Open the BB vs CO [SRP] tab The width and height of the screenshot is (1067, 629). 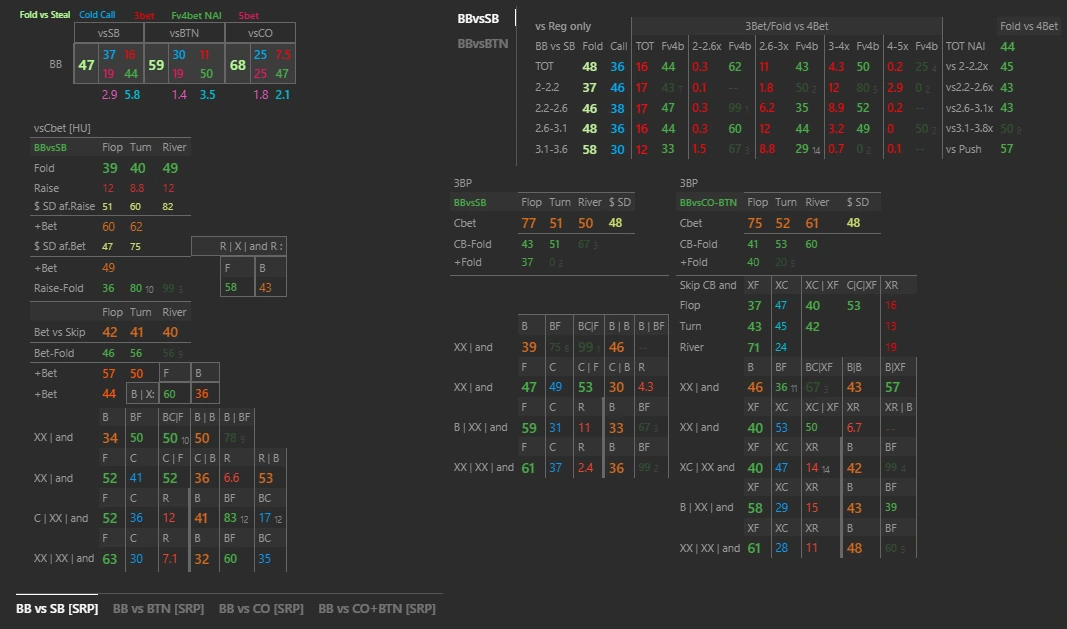(261, 608)
